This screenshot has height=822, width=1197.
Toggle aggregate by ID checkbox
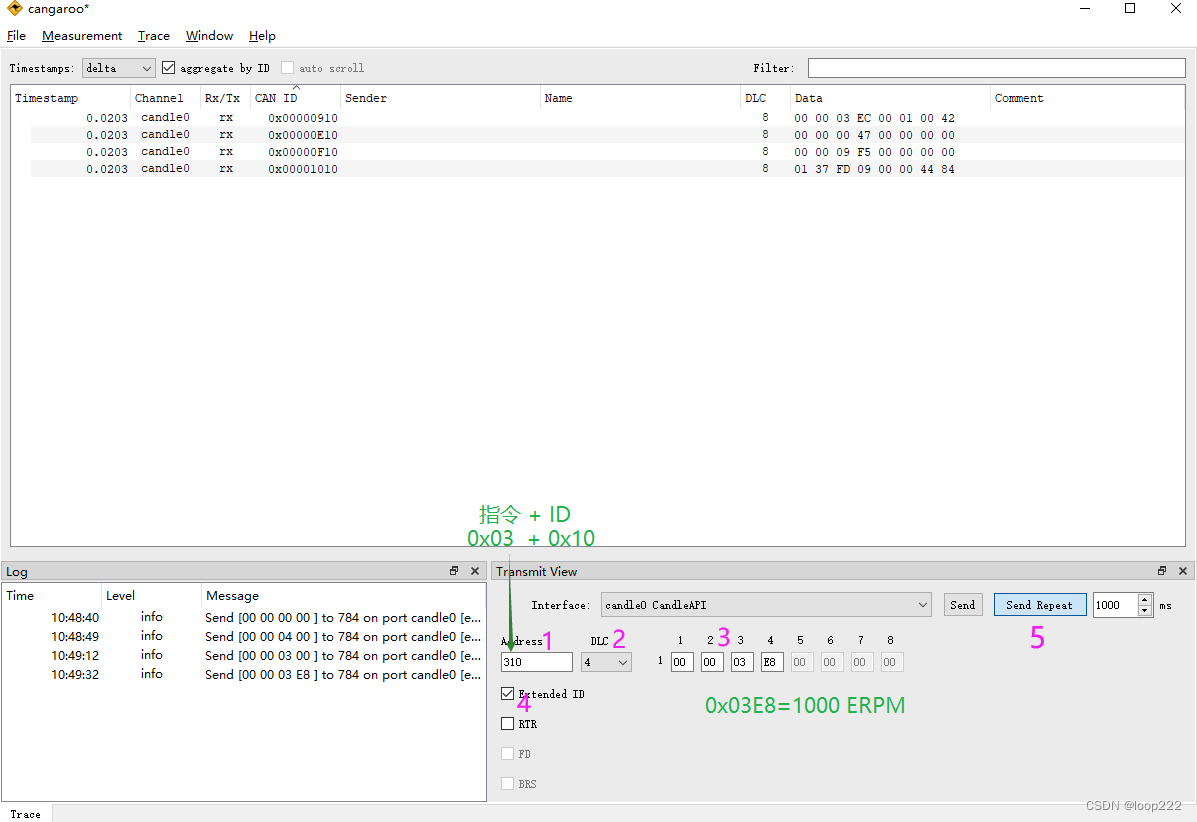pos(169,68)
